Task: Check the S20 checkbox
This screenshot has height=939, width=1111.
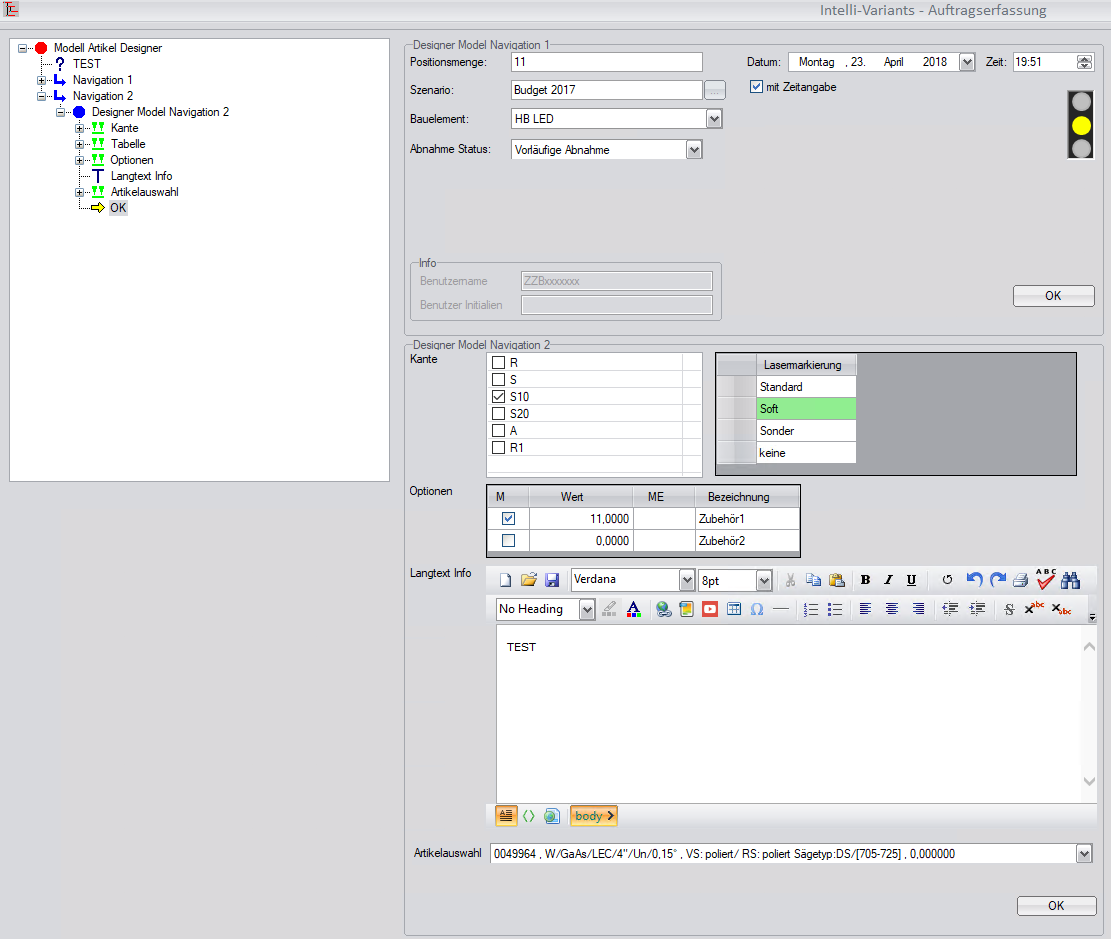Action: click(x=499, y=414)
